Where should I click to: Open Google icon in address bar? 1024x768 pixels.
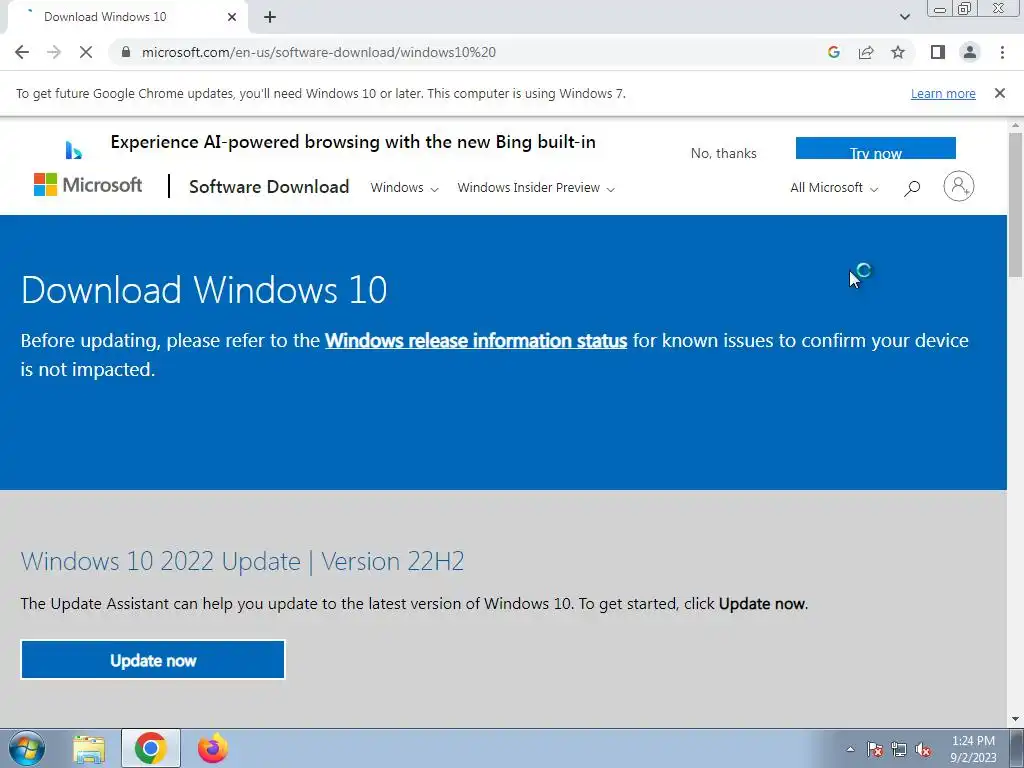pos(833,52)
